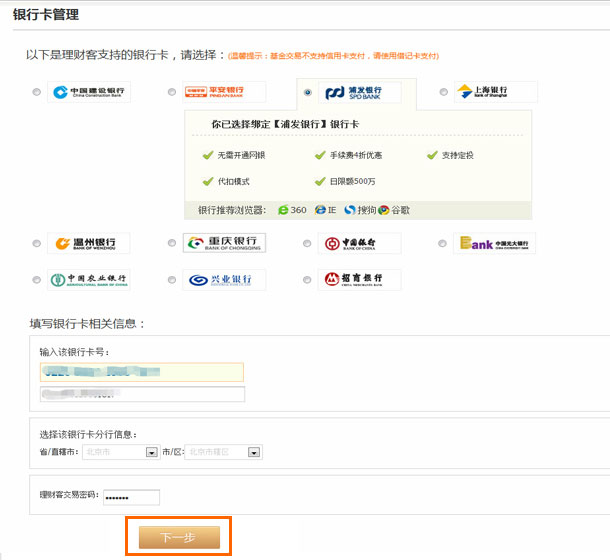Click the Bank of Chongqing logo
610x560 pixels.
click(224, 243)
